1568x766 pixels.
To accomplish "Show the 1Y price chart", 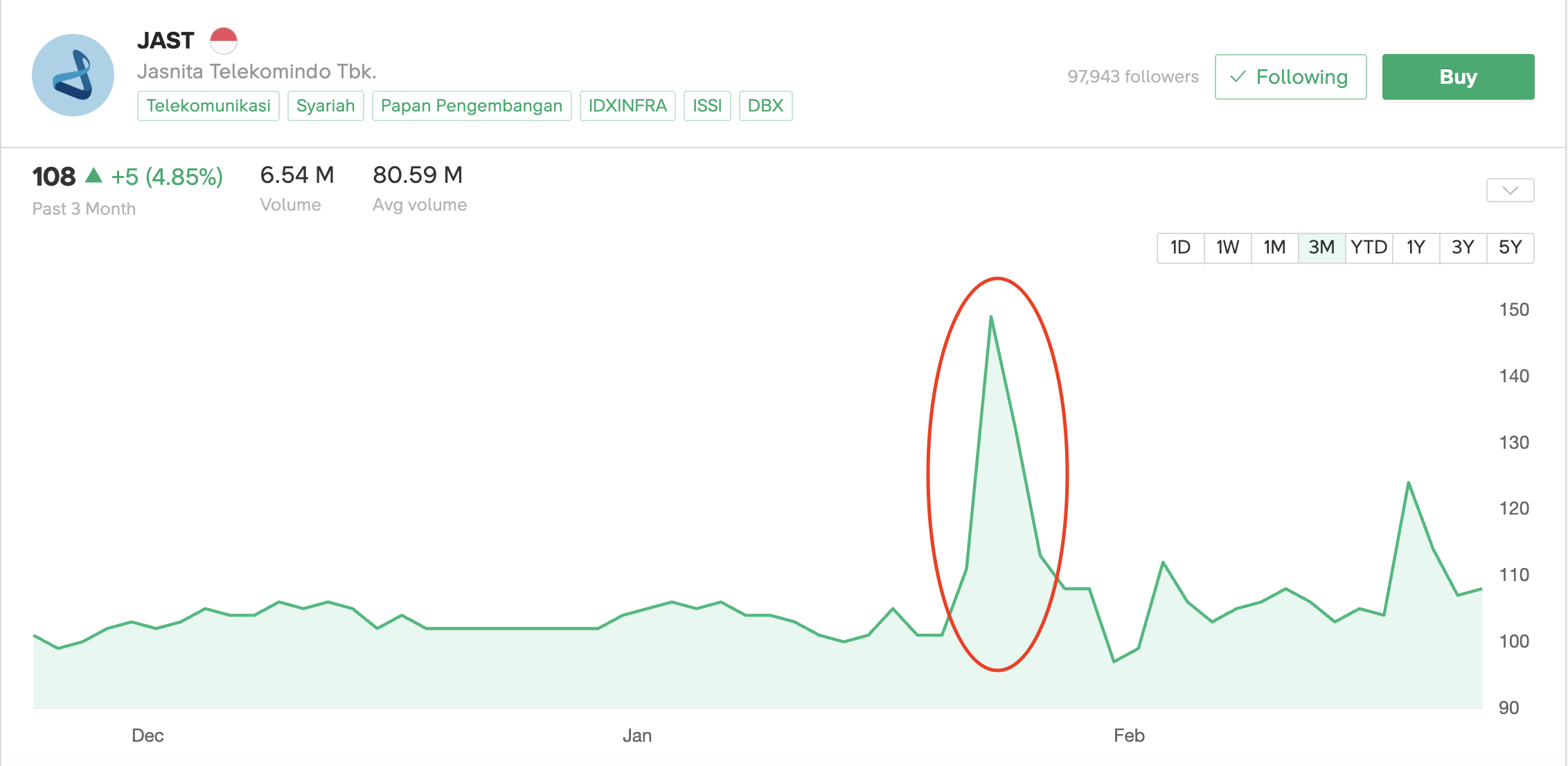I will click(1416, 248).
